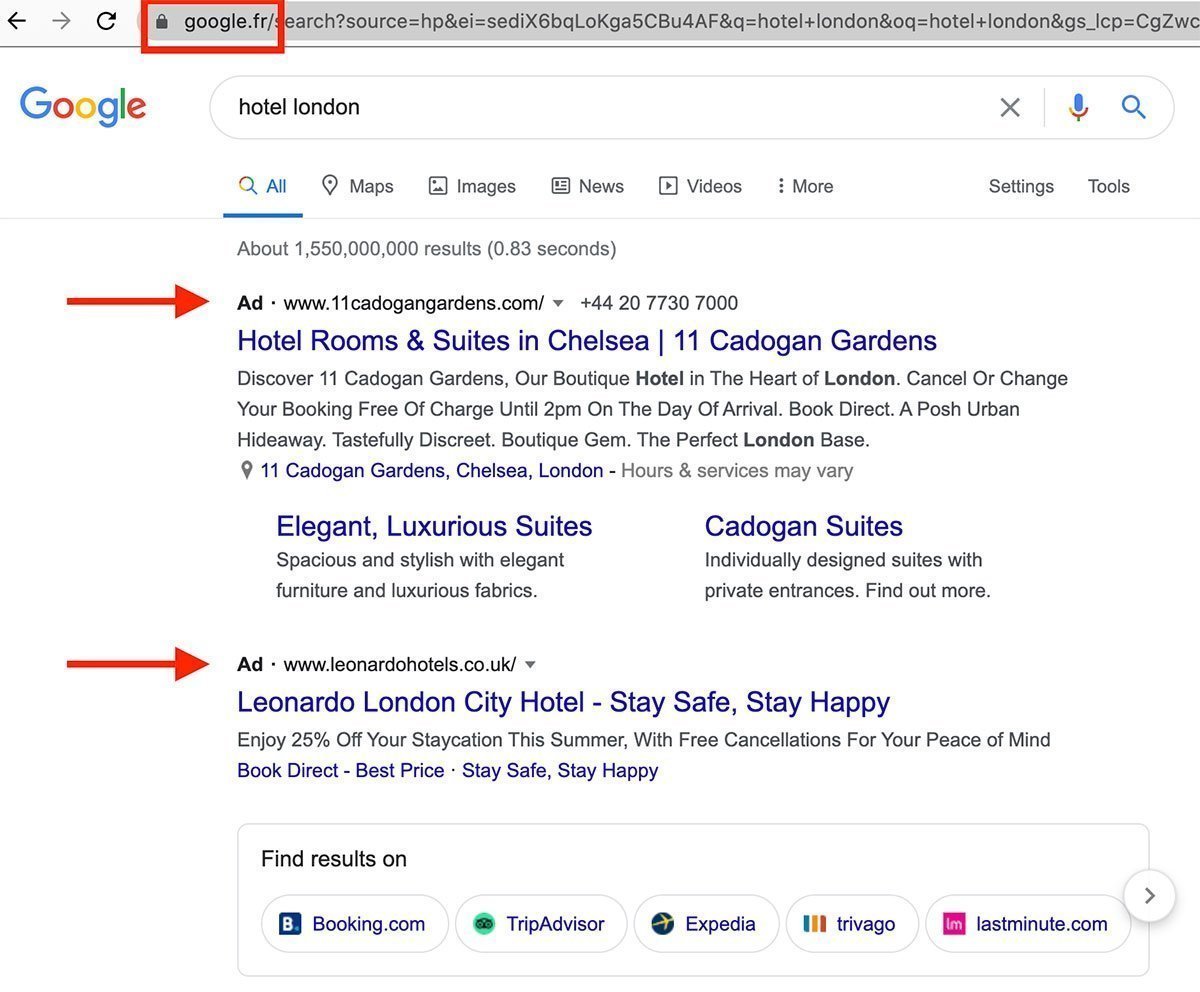This screenshot has height=992, width=1200.
Task: Click the Google logo
Action: (83, 107)
